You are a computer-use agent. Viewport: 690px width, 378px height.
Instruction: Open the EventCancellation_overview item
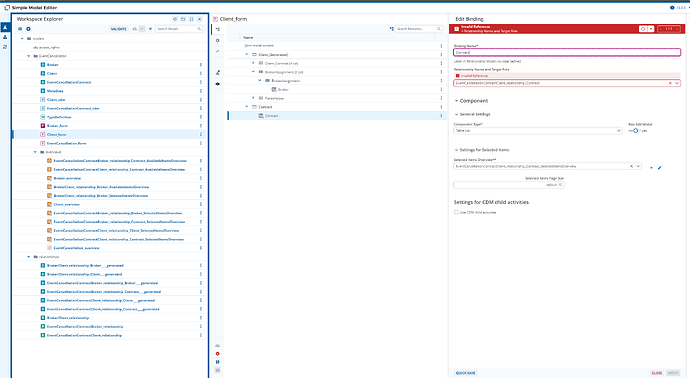pos(76,248)
